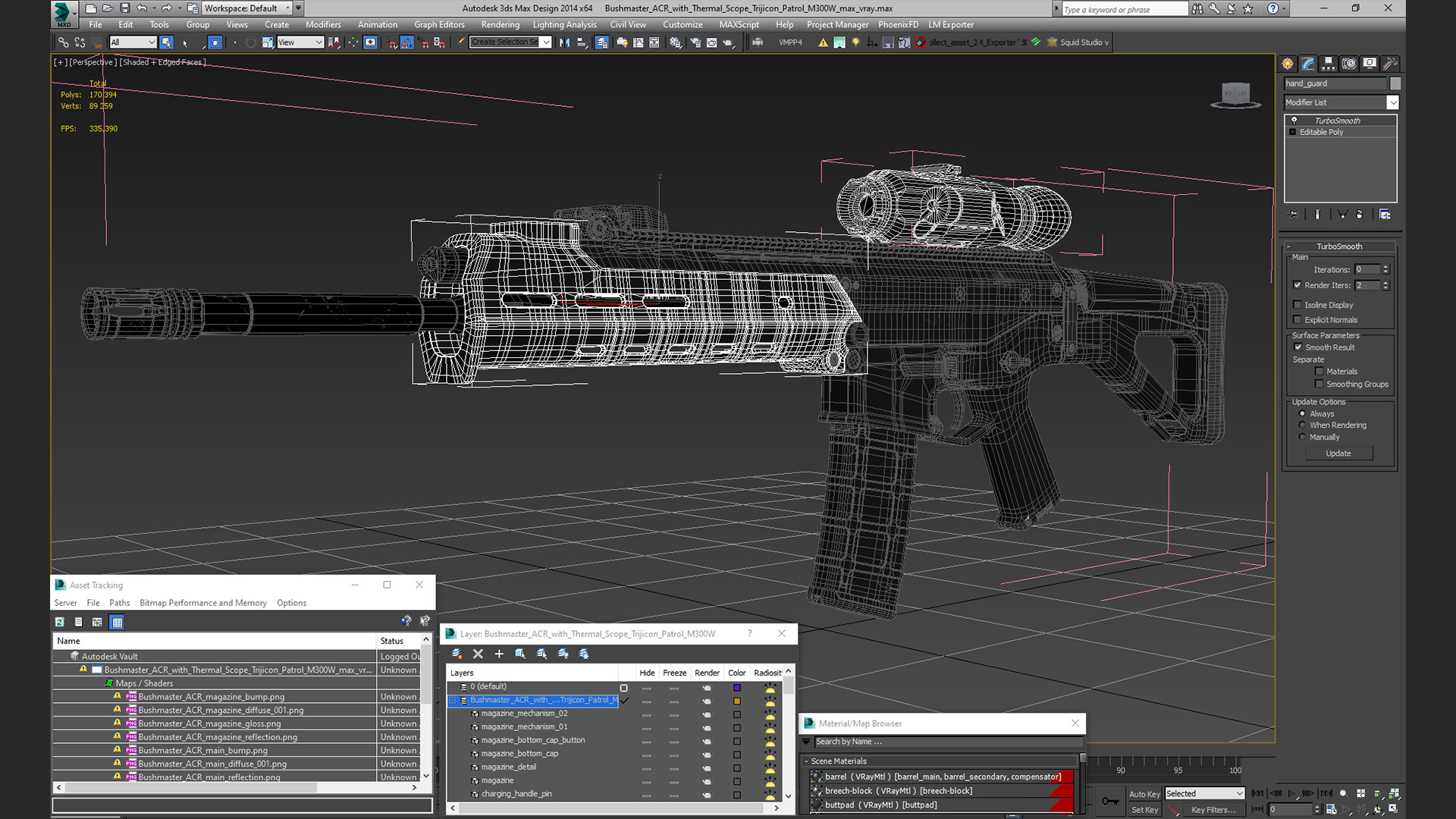Open the Motion panel icon

[1349, 64]
